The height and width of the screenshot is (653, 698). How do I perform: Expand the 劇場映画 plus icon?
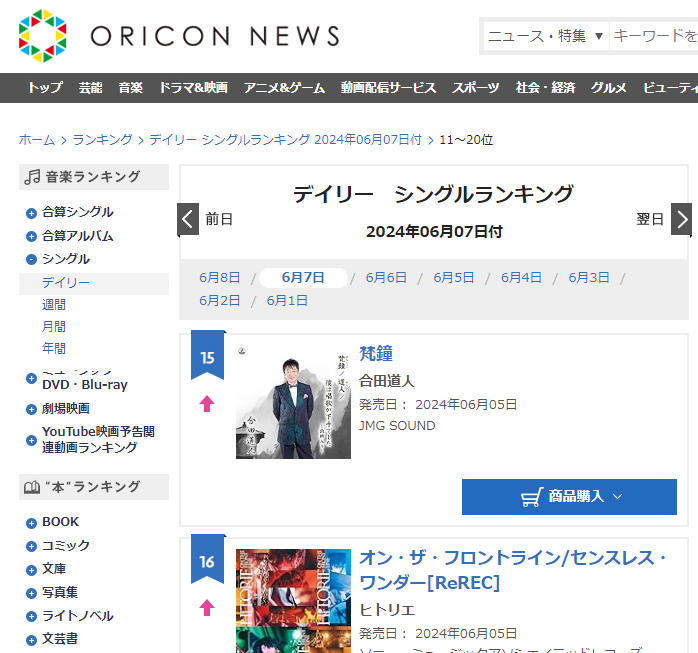[31, 409]
